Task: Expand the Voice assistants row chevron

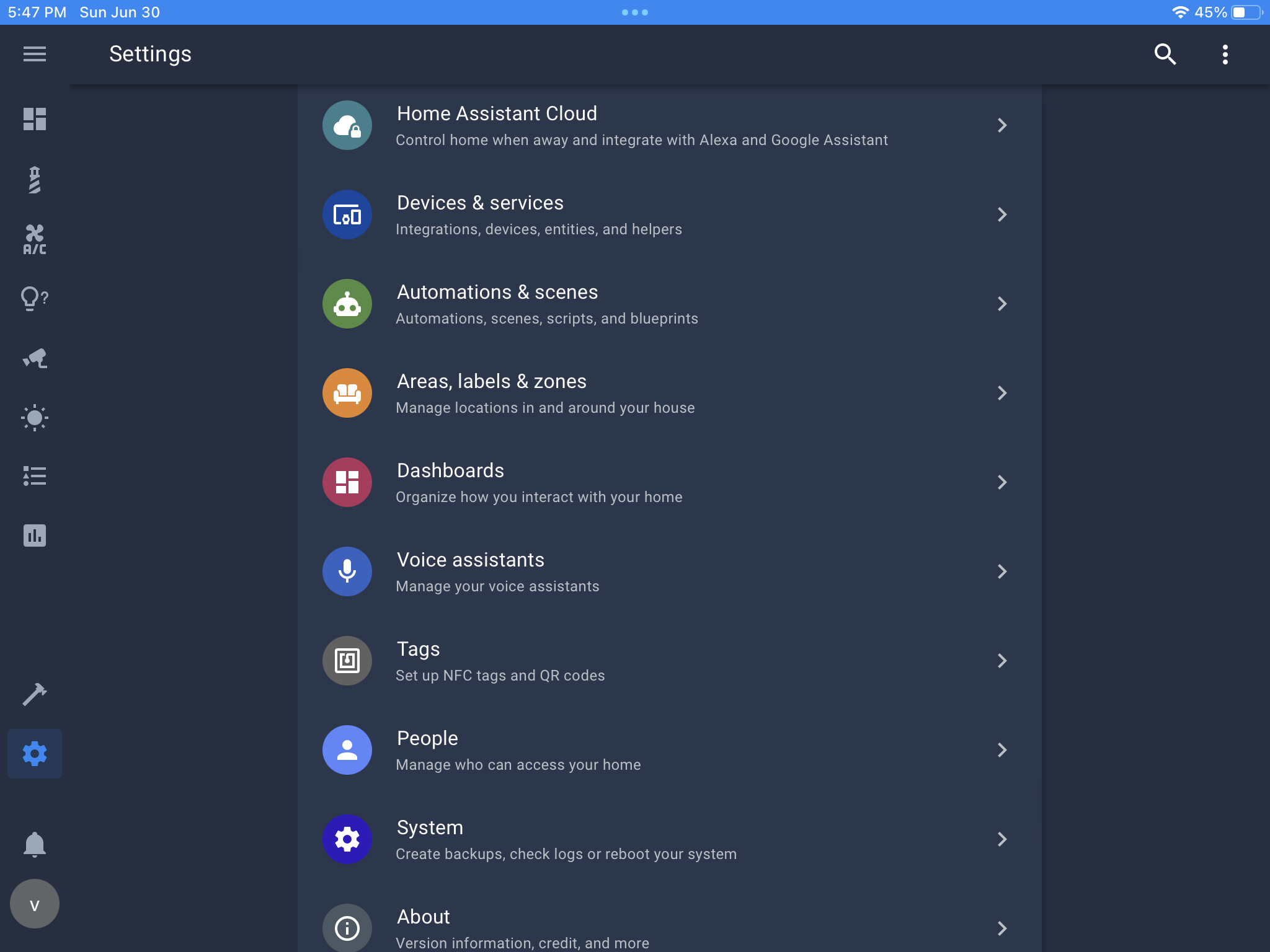Action: 1003,571
